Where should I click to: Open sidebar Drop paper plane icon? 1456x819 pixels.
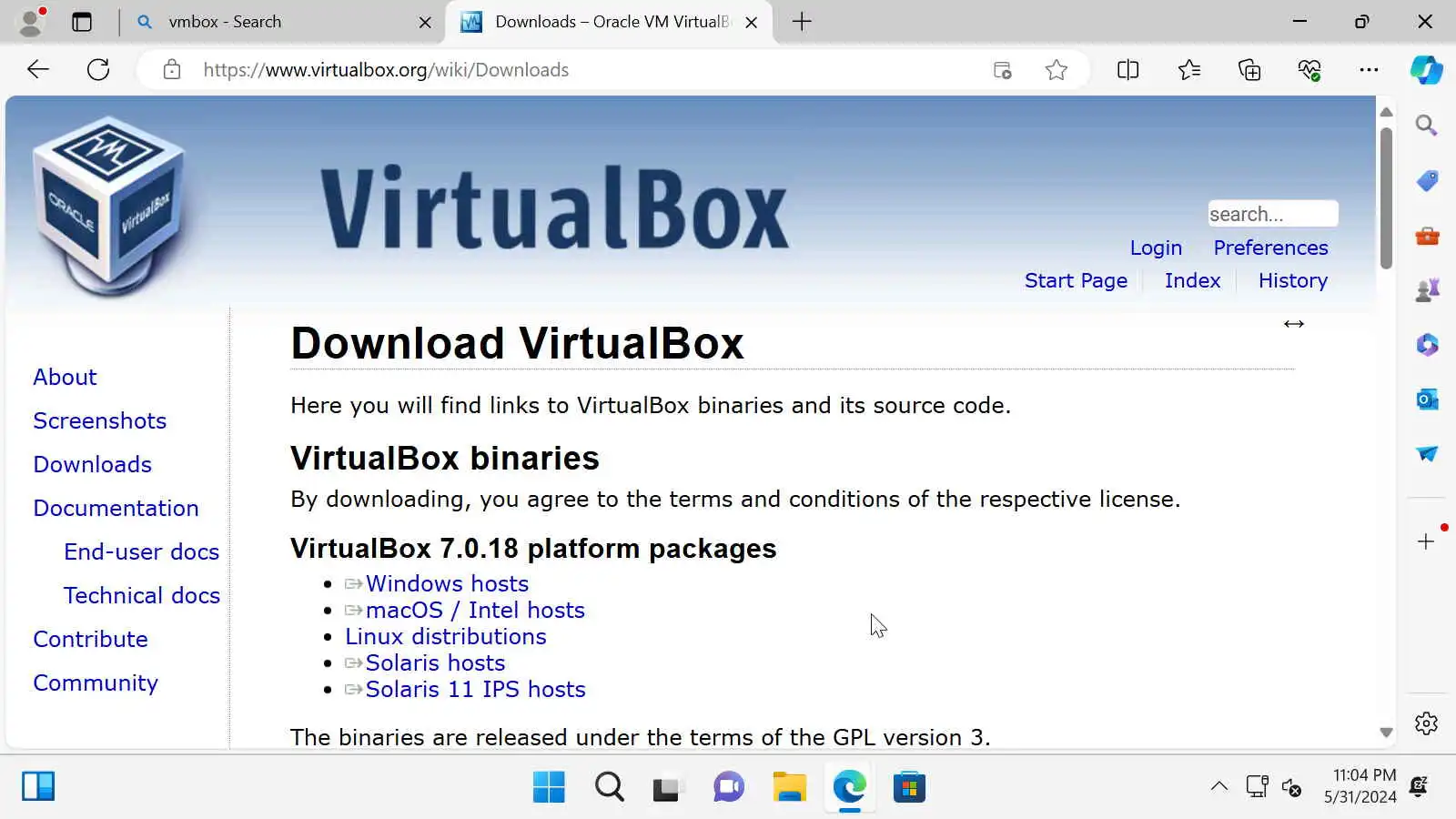coord(1427,454)
